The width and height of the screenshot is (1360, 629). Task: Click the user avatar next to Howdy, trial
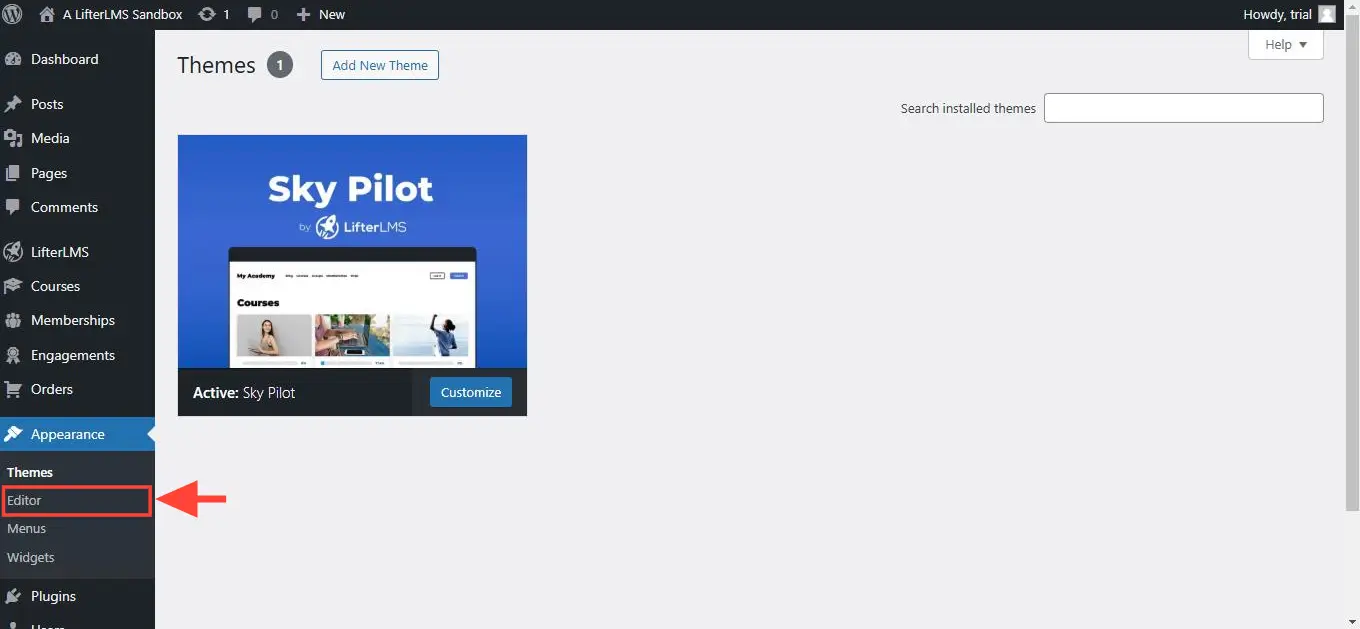tap(1326, 14)
